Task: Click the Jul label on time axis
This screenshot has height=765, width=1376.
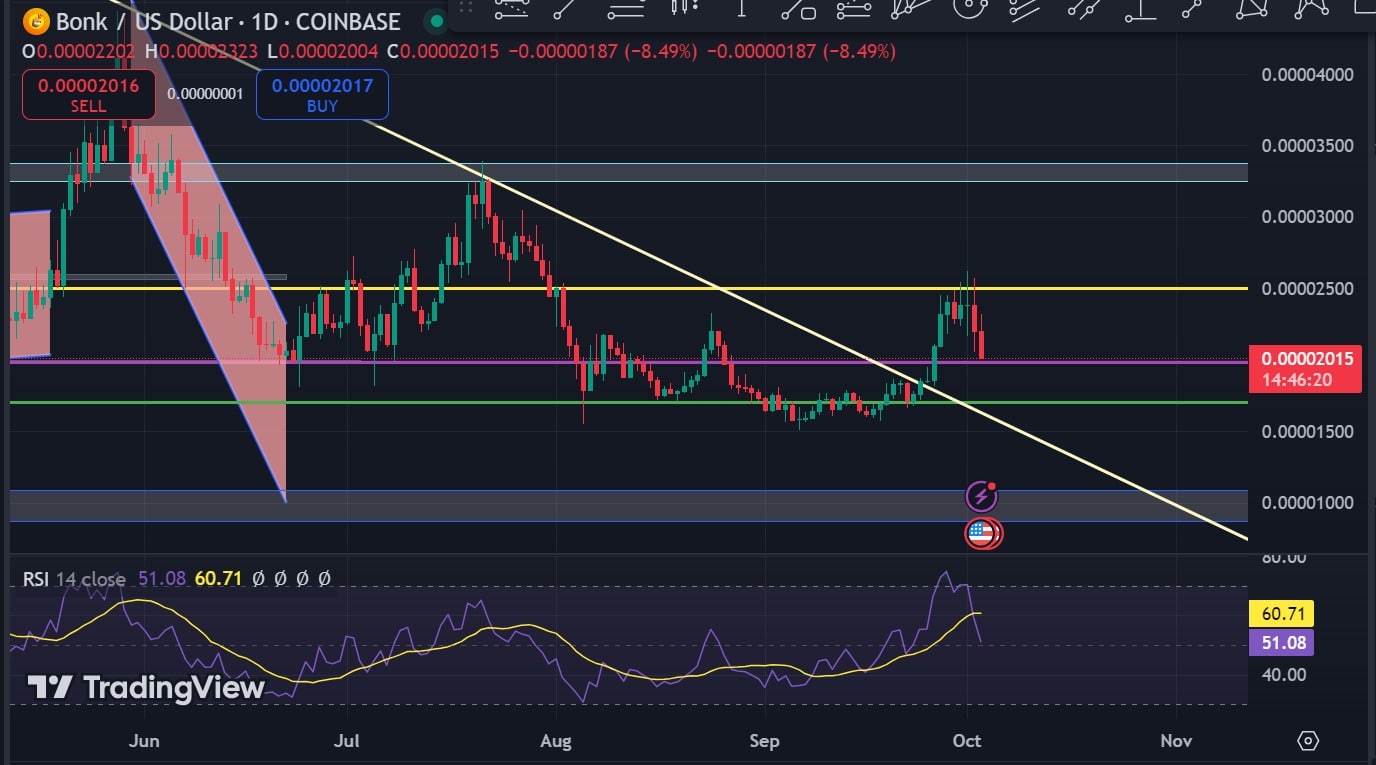Action: (x=347, y=741)
